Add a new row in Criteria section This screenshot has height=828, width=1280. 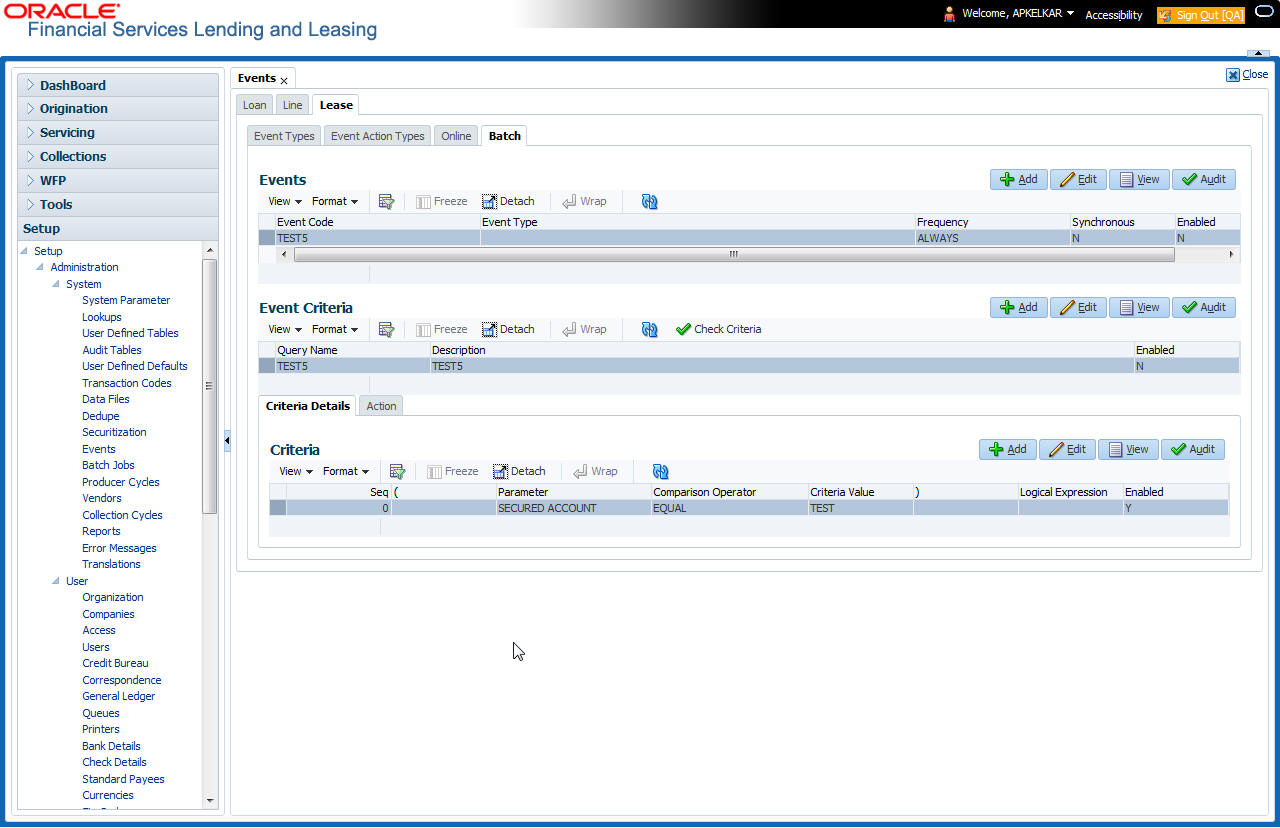tap(1008, 449)
